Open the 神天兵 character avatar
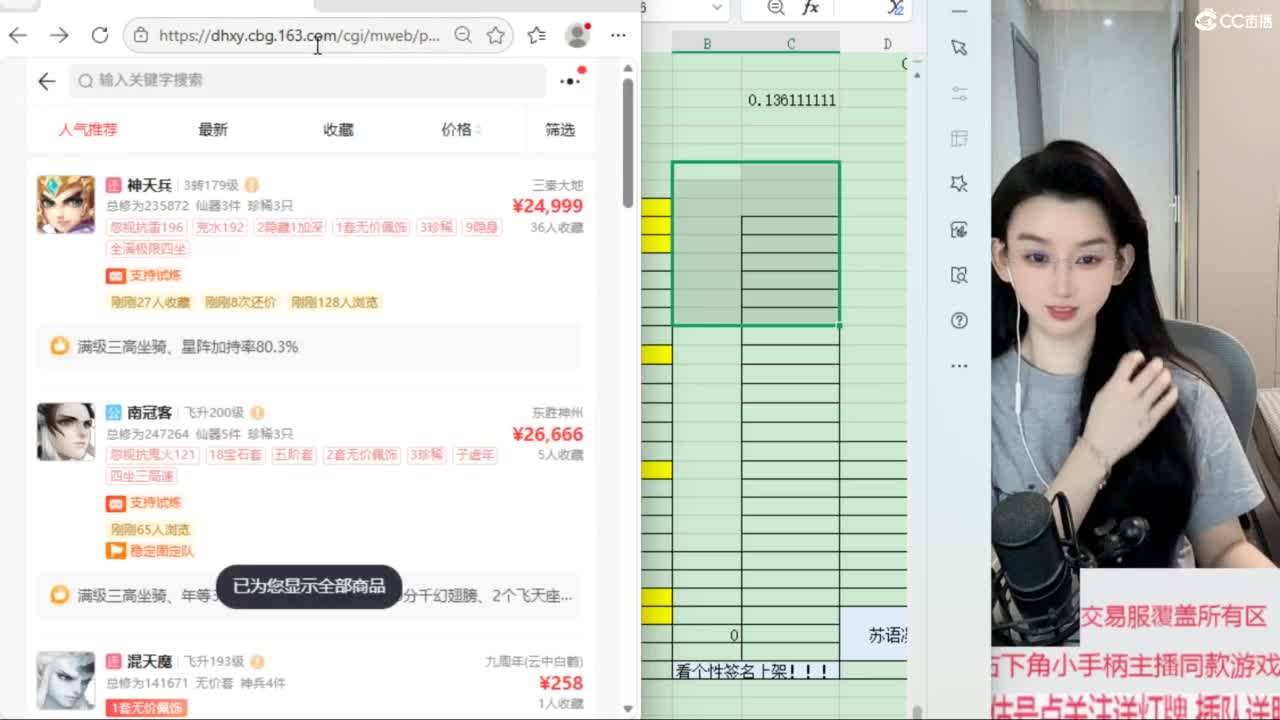 click(66, 204)
